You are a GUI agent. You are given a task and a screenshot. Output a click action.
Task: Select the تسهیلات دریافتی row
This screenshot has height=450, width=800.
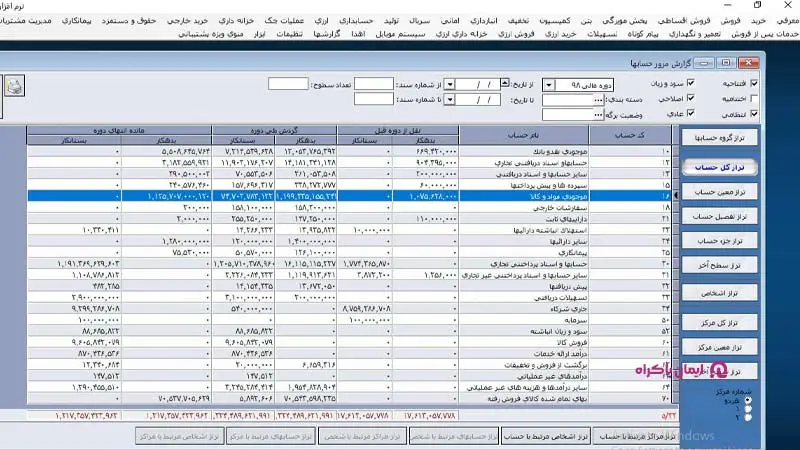[349, 297]
